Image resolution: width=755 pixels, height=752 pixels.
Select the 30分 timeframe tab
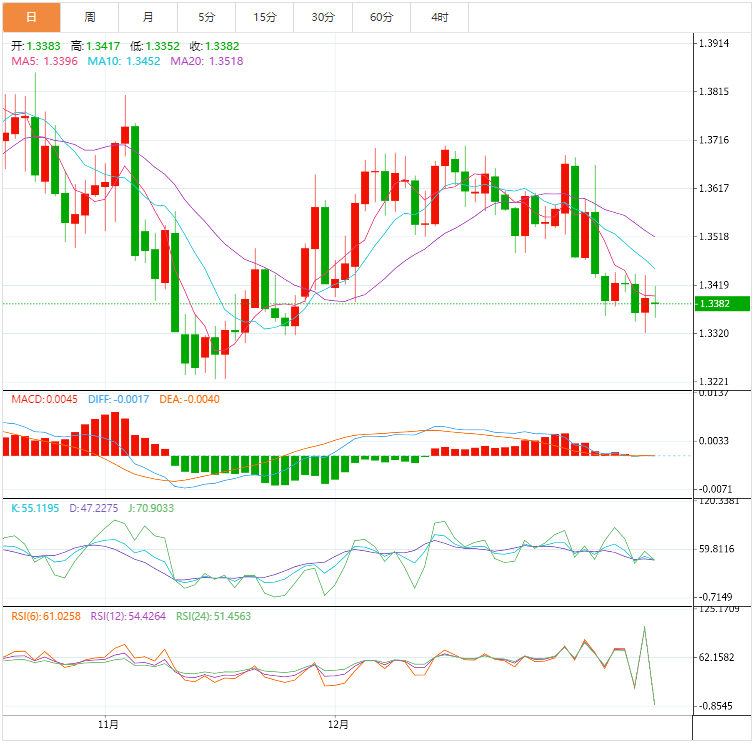point(322,17)
